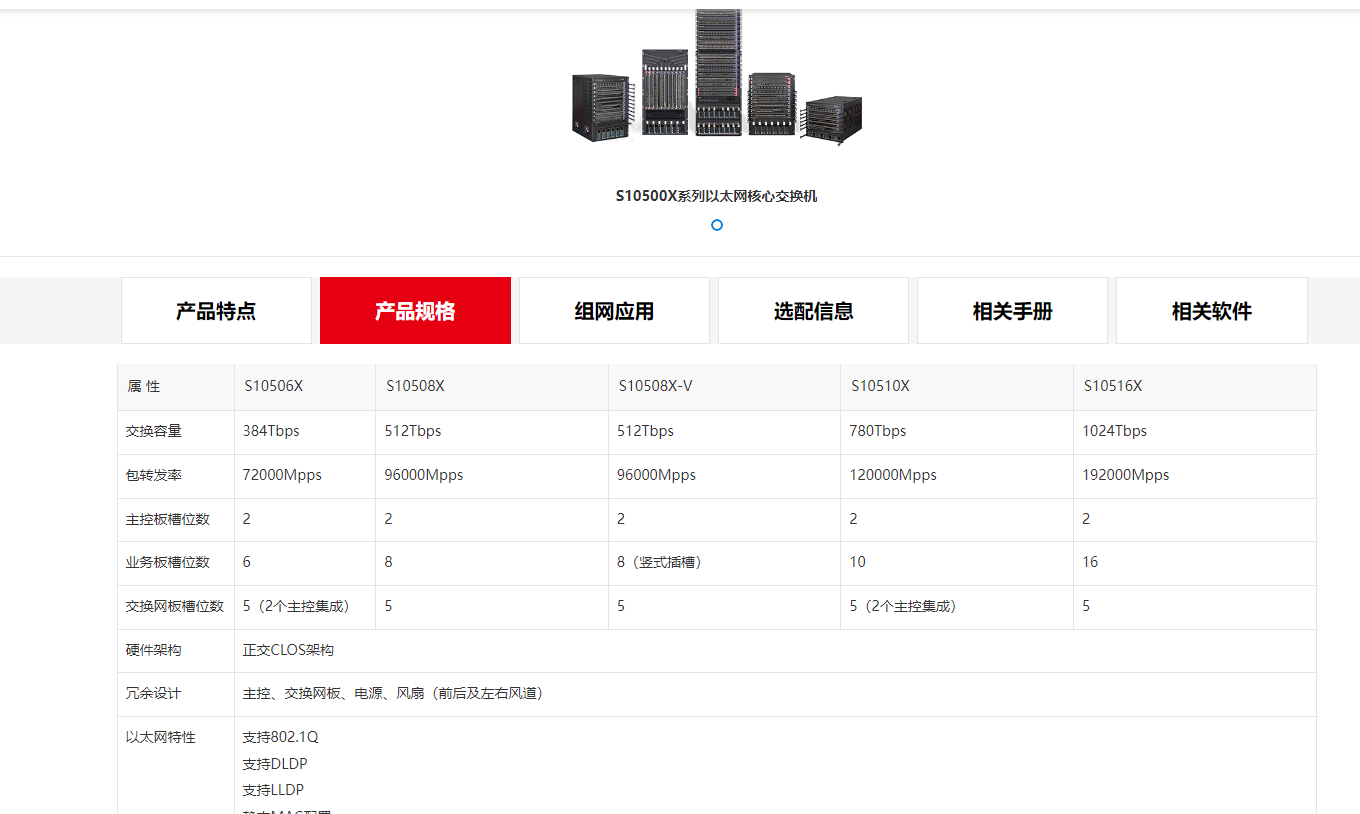The height and width of the screenshot is (814, 1360).
Task: Open the 产品特点 tab
Action: tap(216, 311)
